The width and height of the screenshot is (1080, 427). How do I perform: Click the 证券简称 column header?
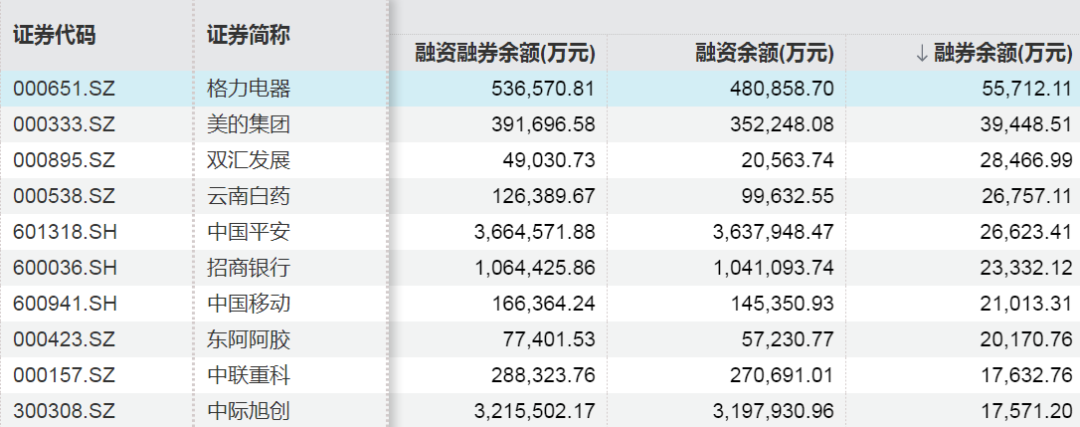(x=249, y=35)
